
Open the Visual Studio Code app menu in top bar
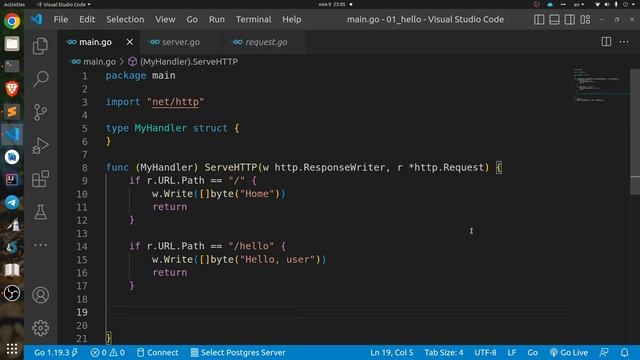point(64,4)
